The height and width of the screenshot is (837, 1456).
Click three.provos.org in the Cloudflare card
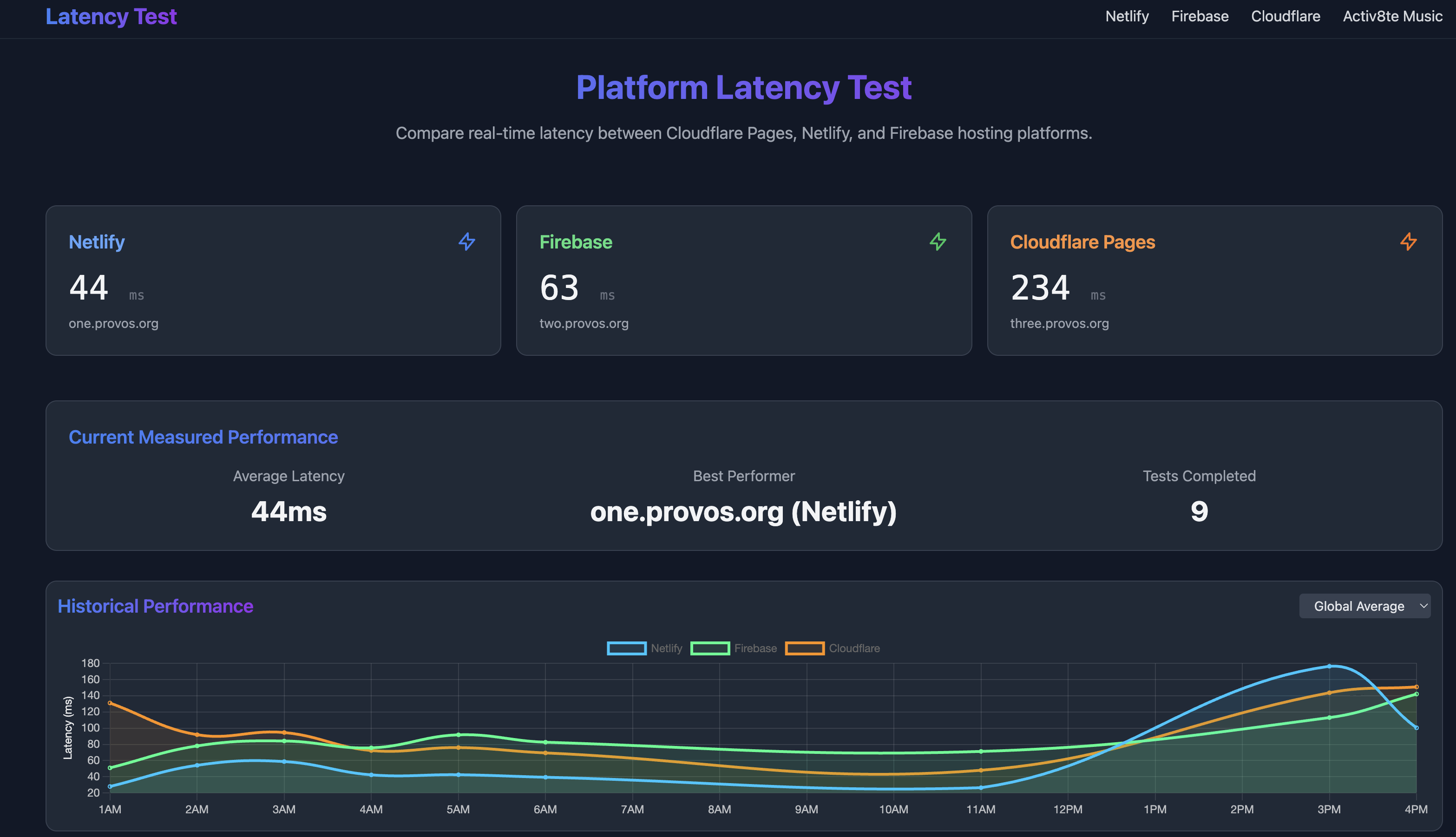(1059, 323)
